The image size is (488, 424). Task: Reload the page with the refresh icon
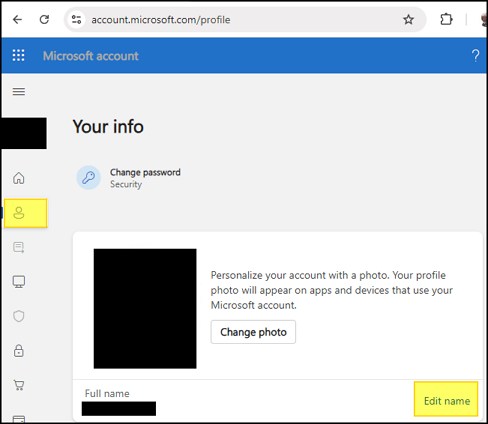[x=44, y=20]
